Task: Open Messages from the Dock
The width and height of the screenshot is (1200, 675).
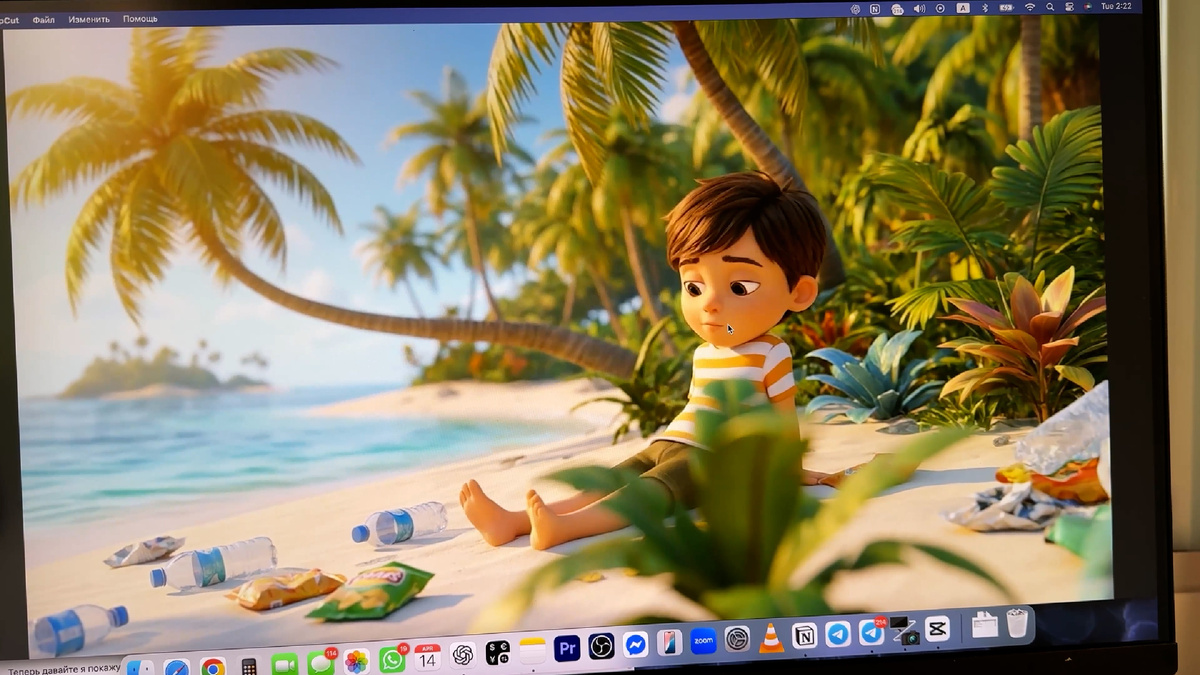Action: coord(321,663)
